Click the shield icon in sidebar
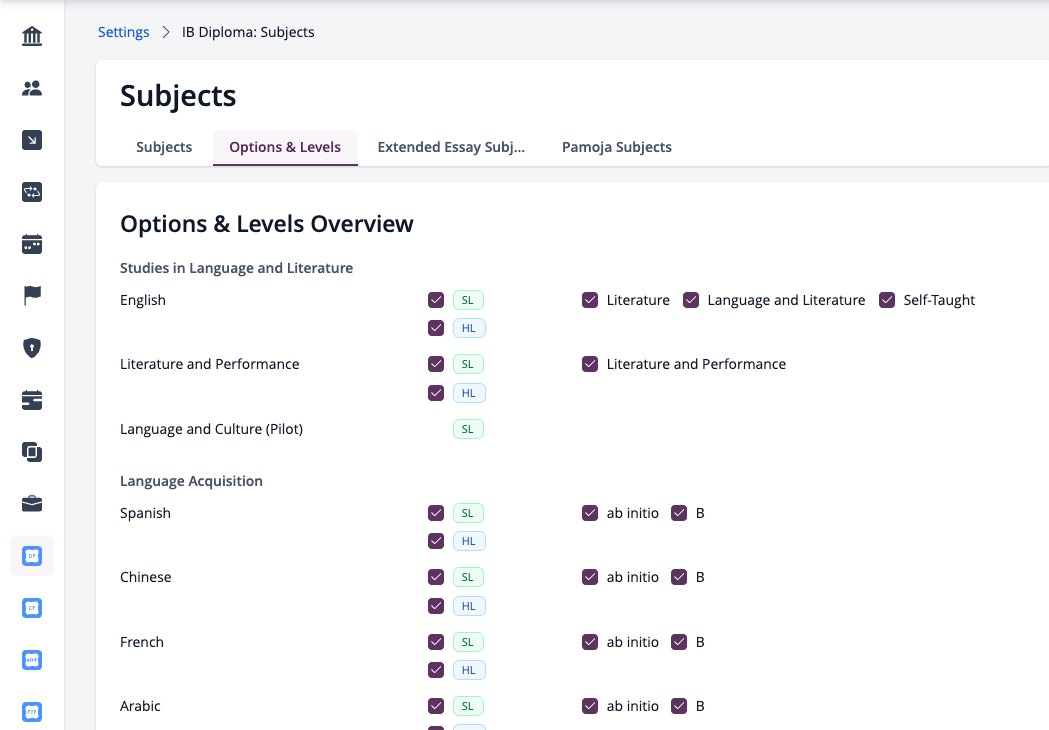 [31, 348]
